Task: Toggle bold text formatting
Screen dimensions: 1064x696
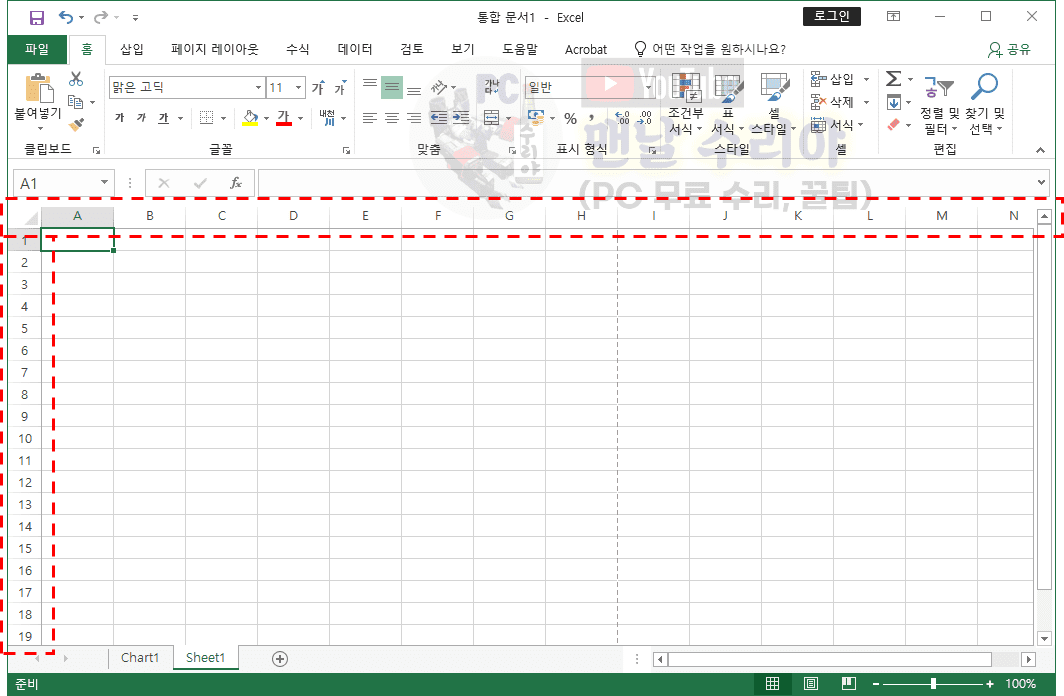Action: pos(120,118)
